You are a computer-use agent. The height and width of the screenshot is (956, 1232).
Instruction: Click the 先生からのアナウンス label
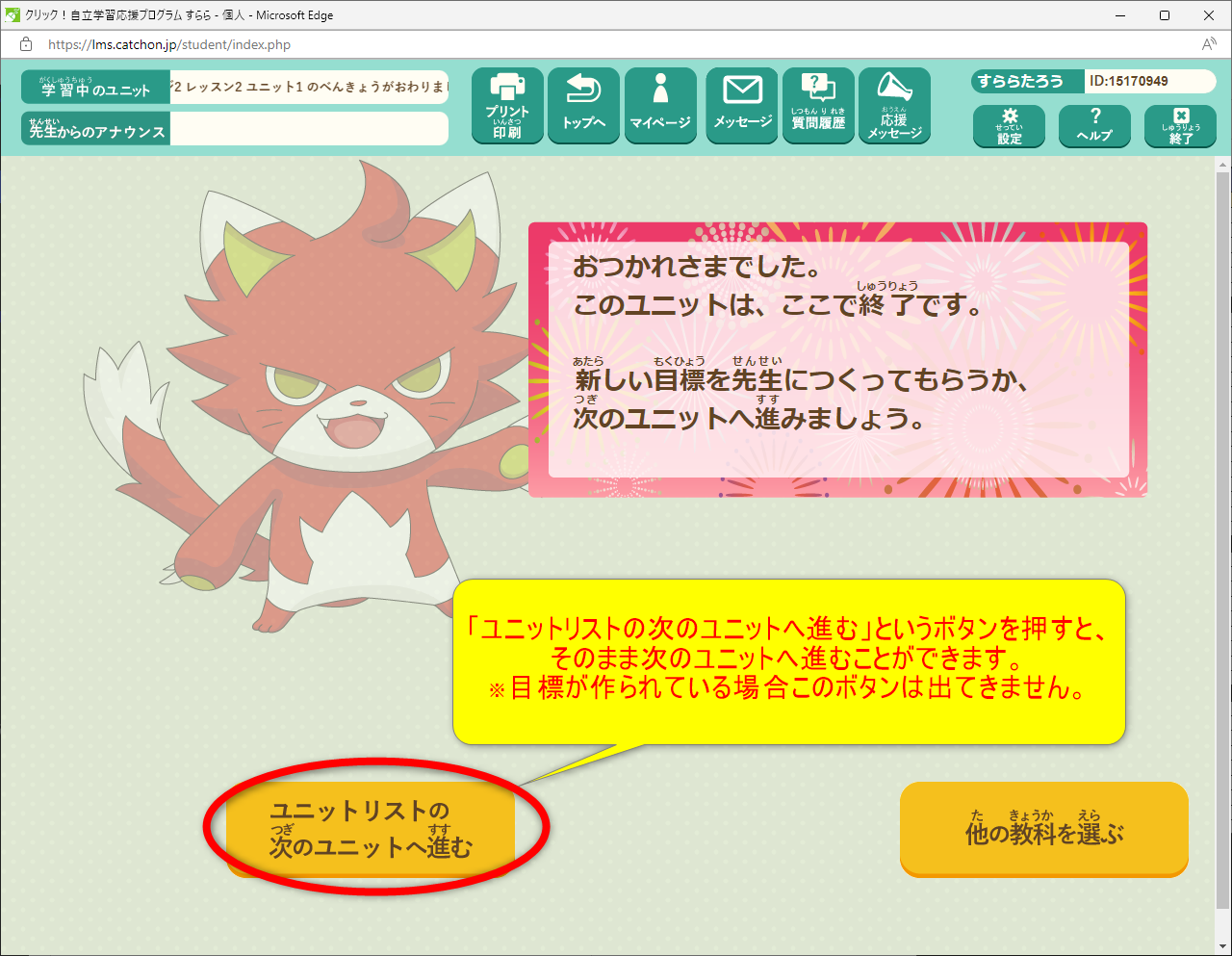coord(95,129)
